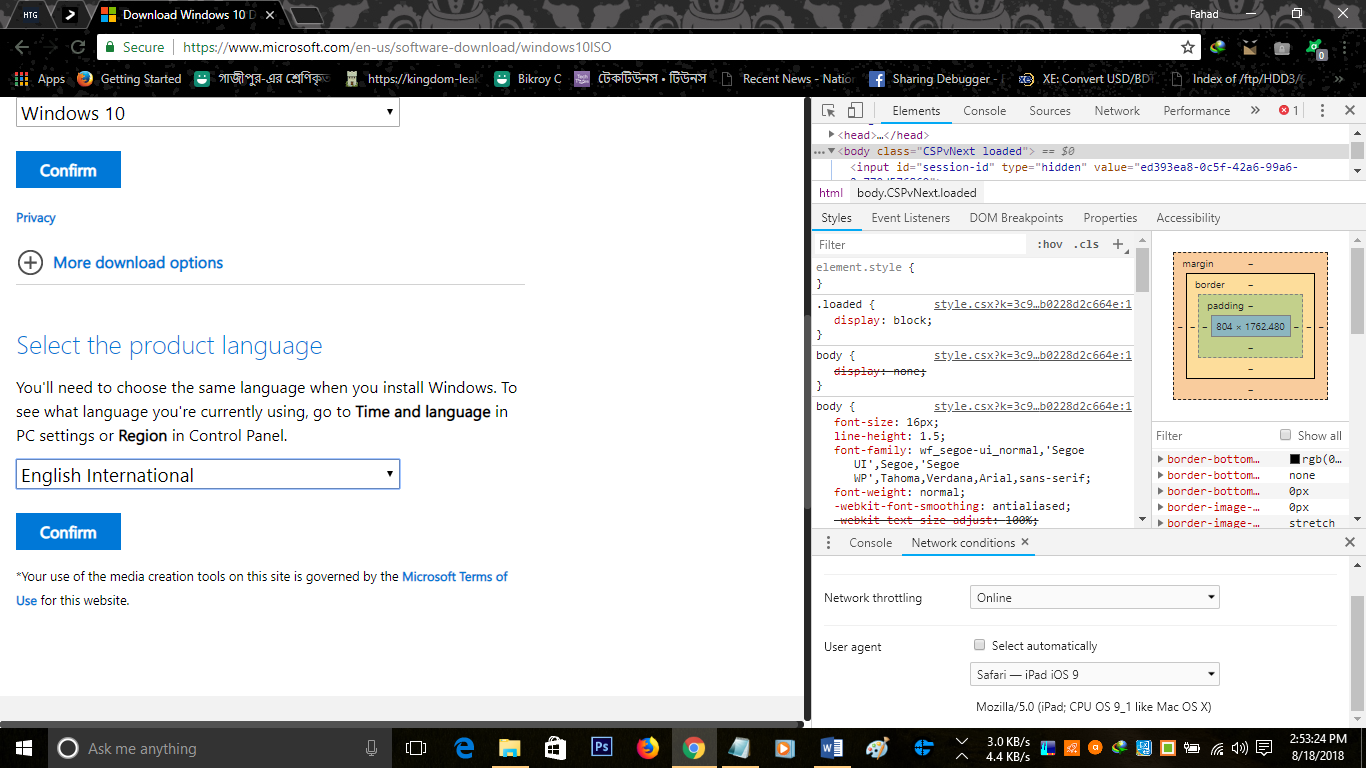The height and width of the screenshot is (768, 1366).
Task: Focus the computed properties Filter field
Action: coord(1213,436)
